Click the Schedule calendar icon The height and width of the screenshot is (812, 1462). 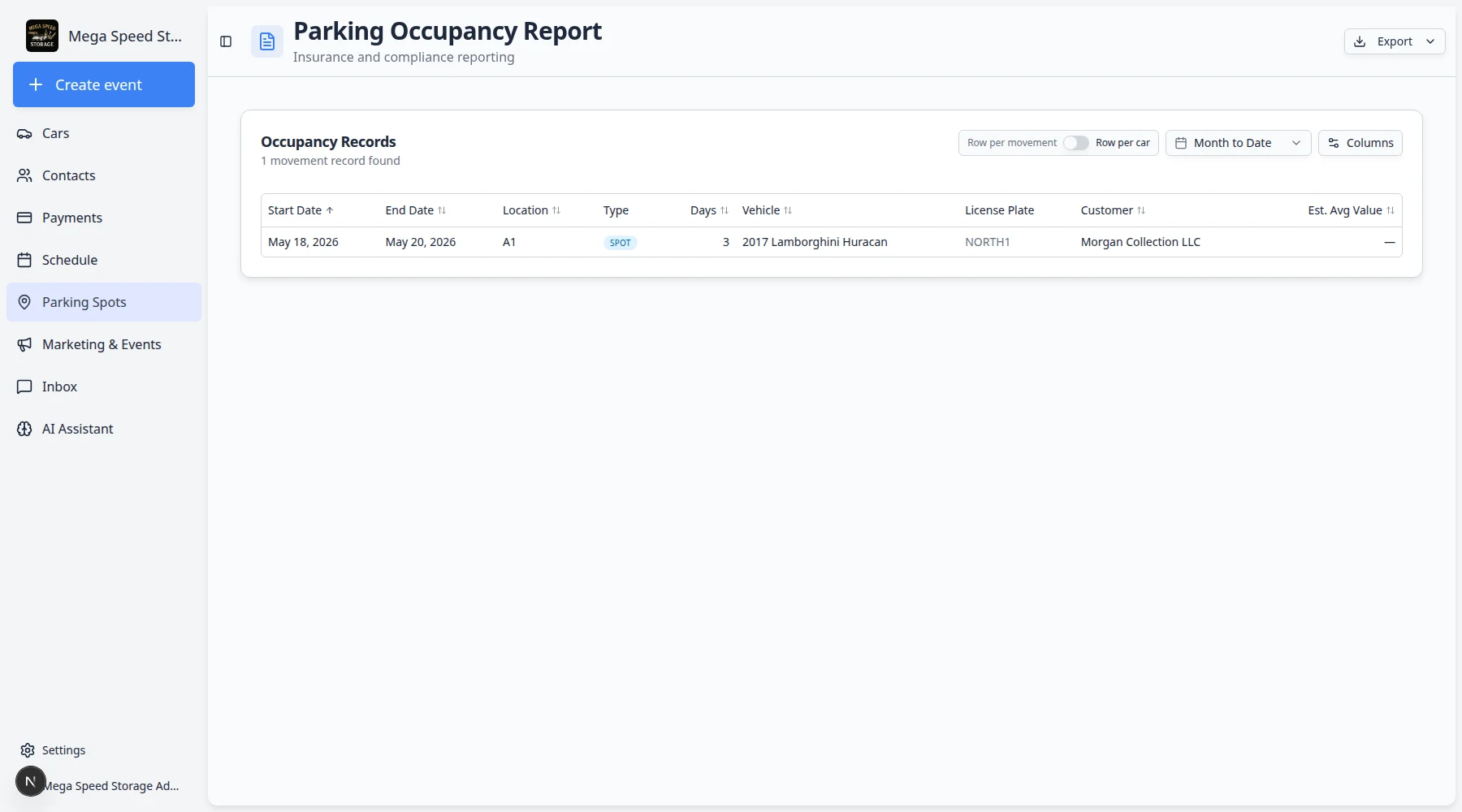(x=24, y=260)
